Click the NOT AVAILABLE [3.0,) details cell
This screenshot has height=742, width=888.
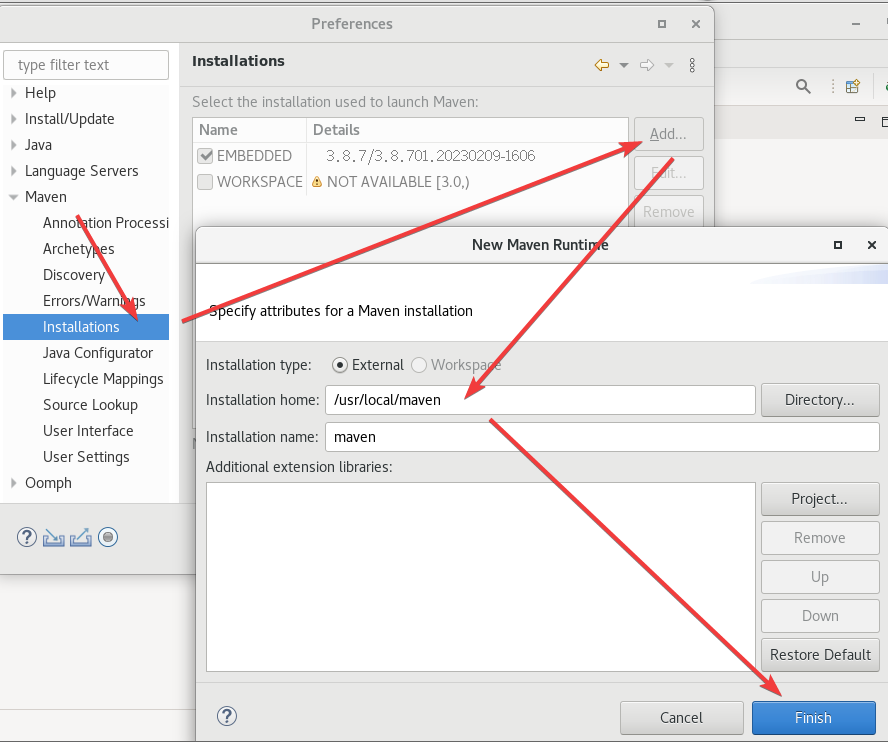[398, 182]
